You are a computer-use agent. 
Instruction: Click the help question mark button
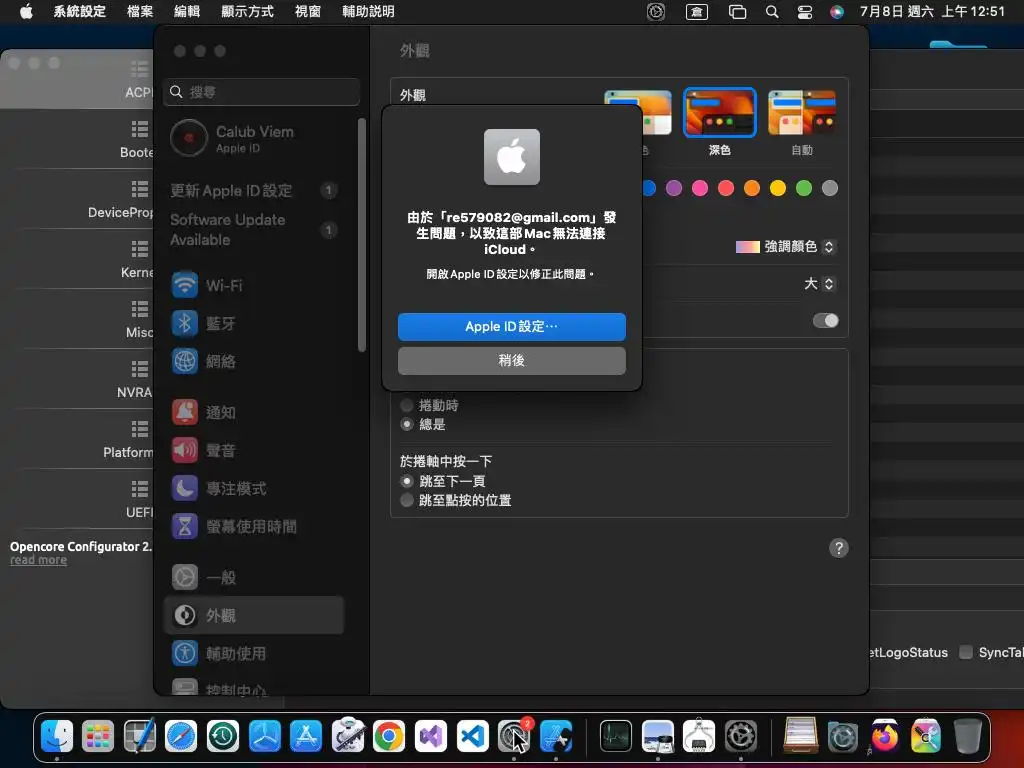click(839, 548)
